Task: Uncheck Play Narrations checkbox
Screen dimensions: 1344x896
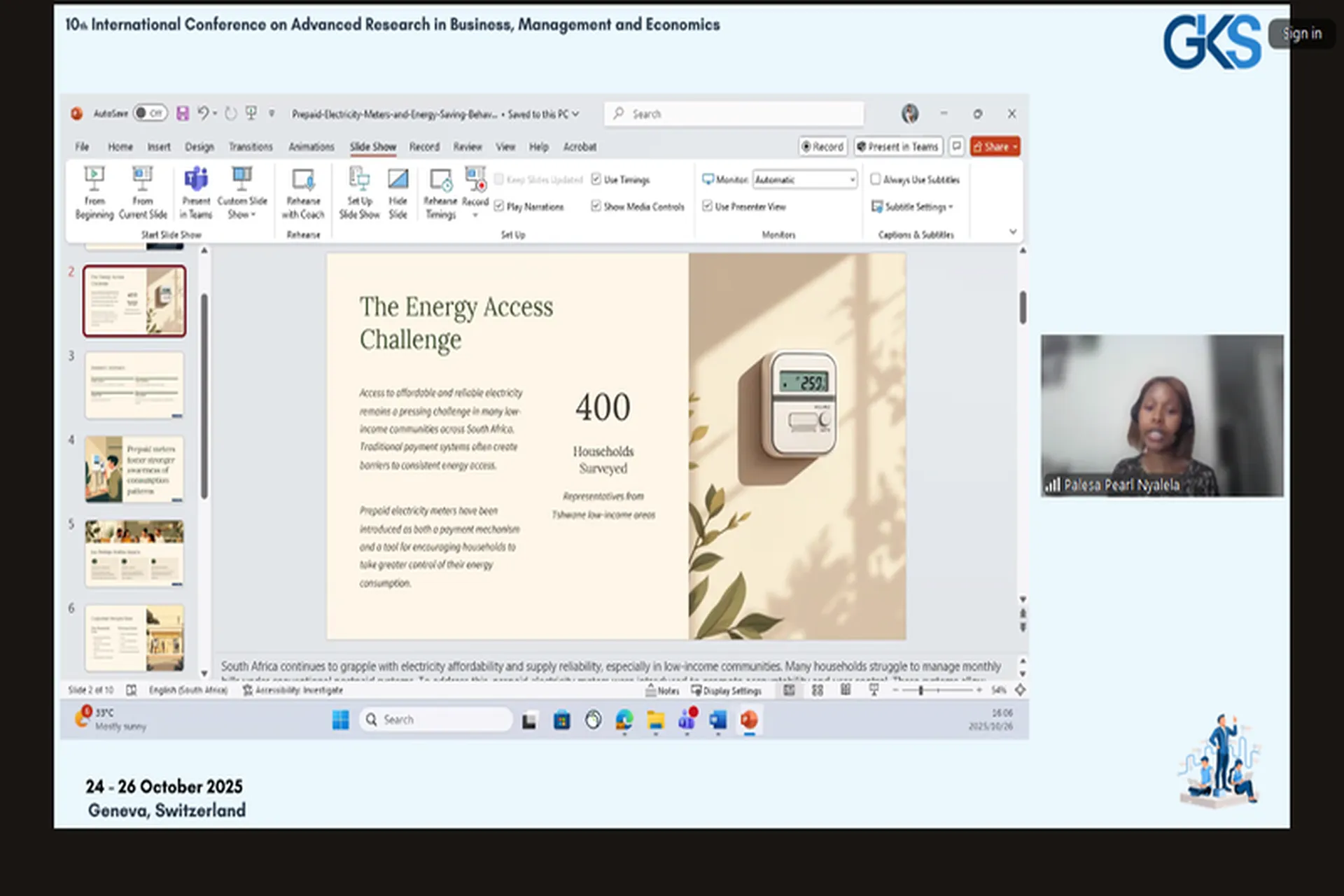Action: tap(499, 206)
